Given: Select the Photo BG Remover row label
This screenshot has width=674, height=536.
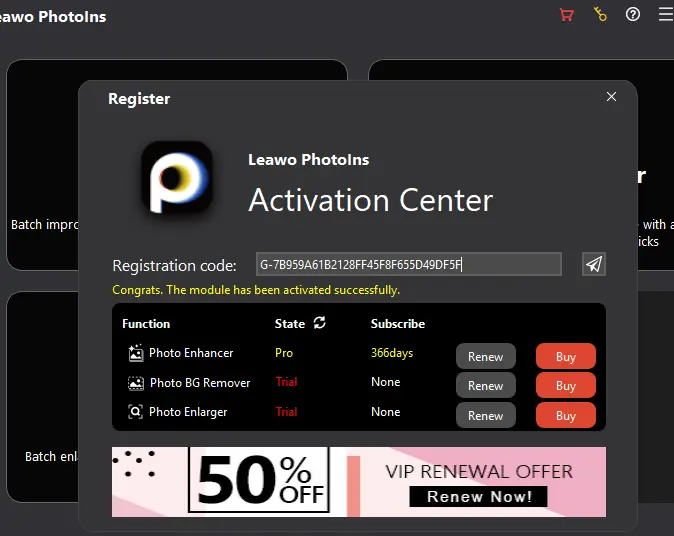Looking at the screenshot, I should pyautogui.click(x=200, y=383).
